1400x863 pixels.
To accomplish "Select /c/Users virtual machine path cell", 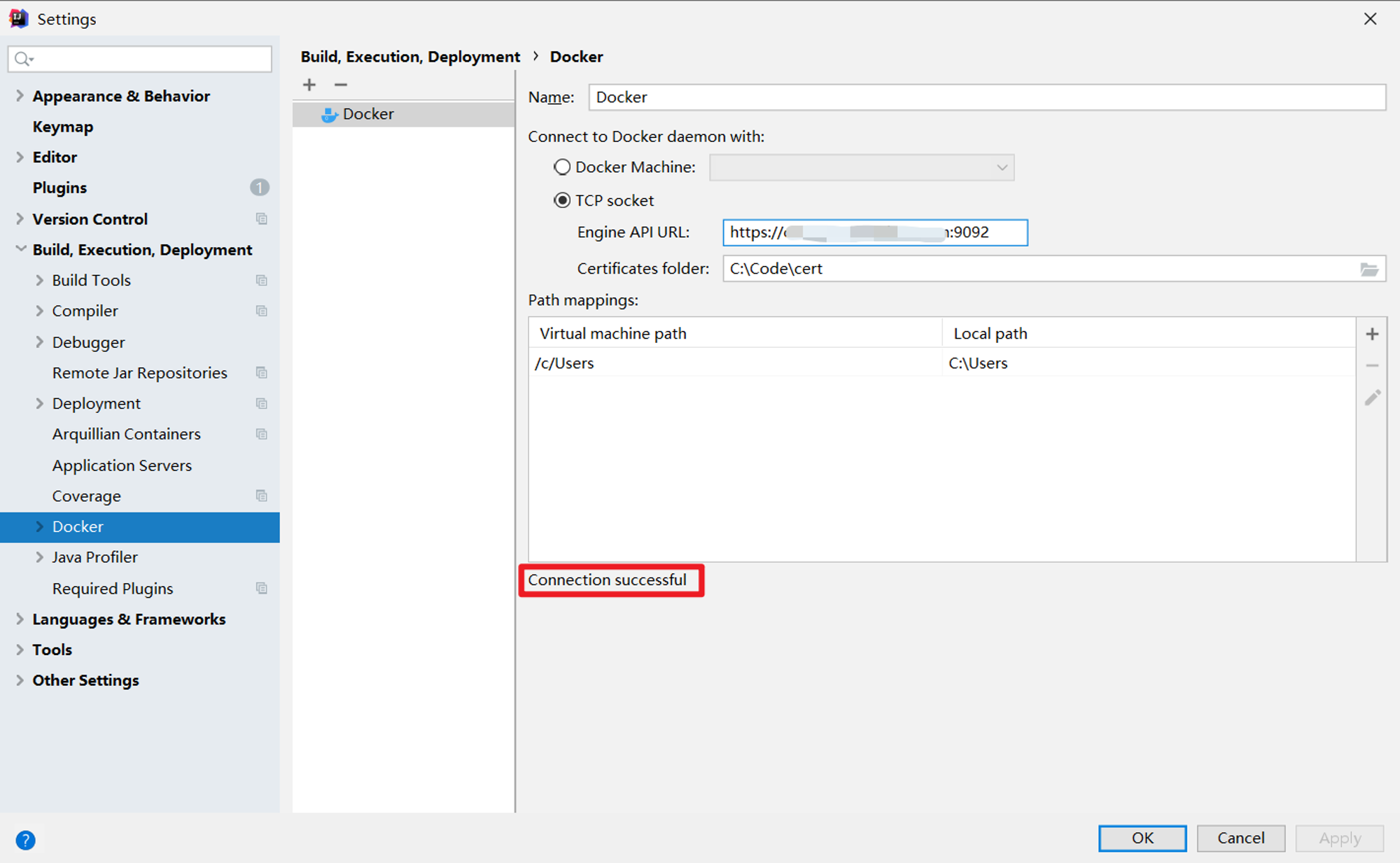I will [735, 363].
